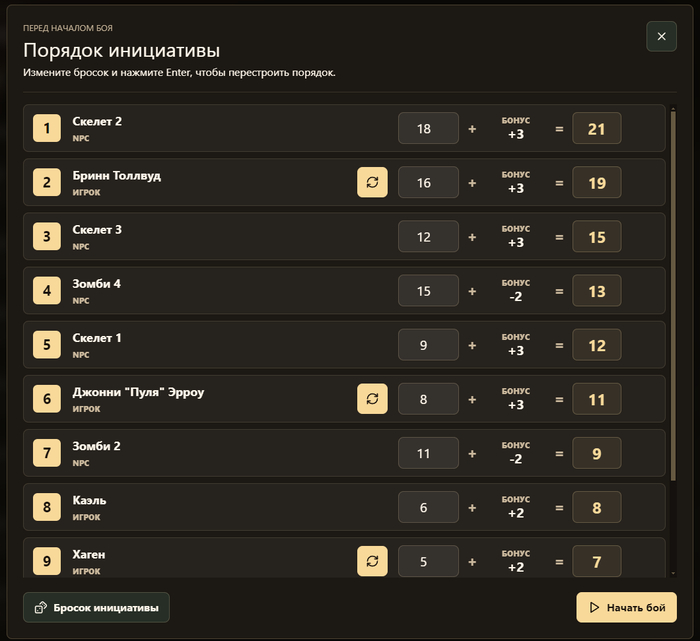
Task: Reroll initiative for Бринн Толлвуд
Action: (x=372, y=182)
